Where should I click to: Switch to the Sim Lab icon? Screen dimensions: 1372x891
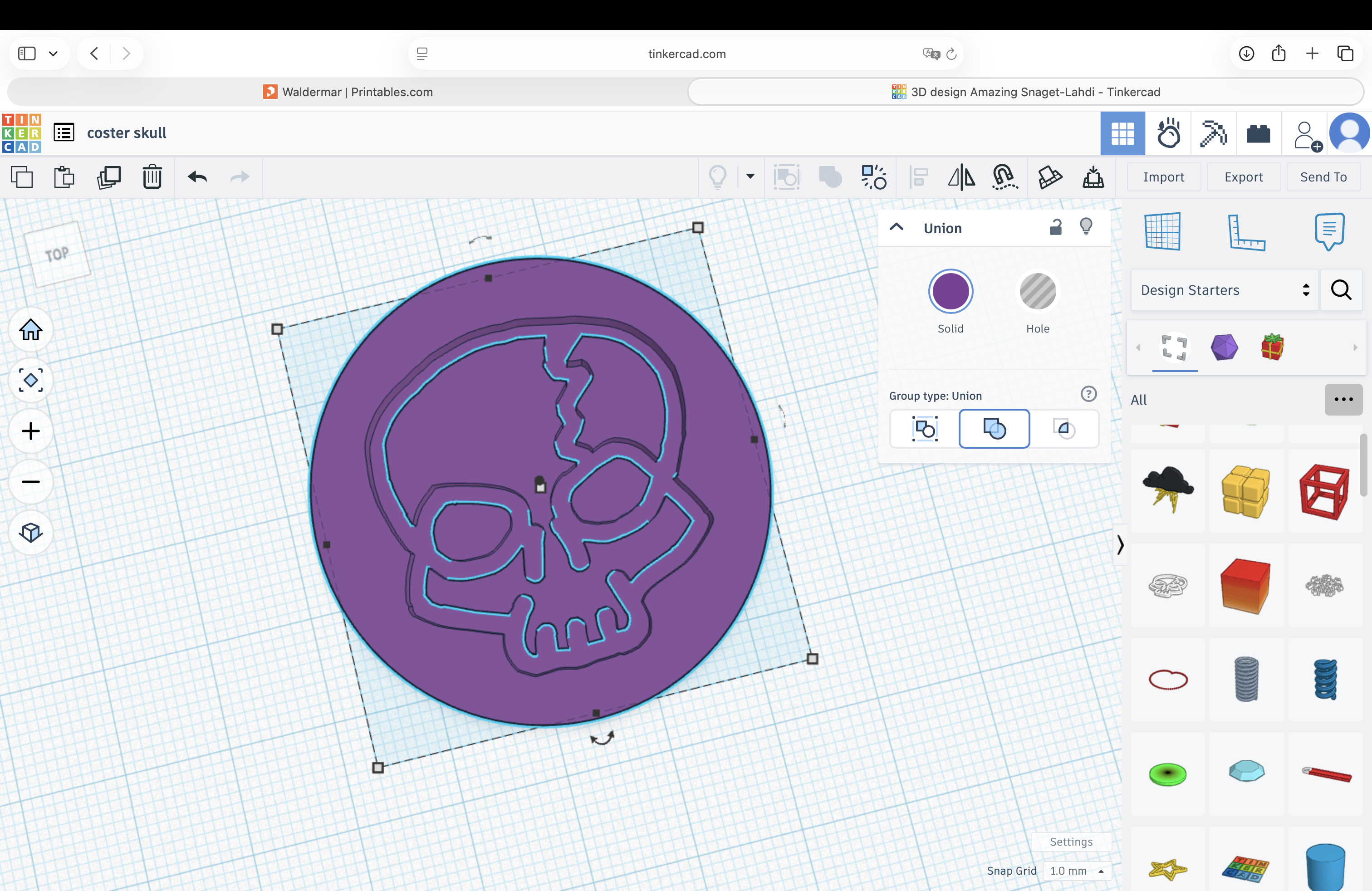(1168, 134)
